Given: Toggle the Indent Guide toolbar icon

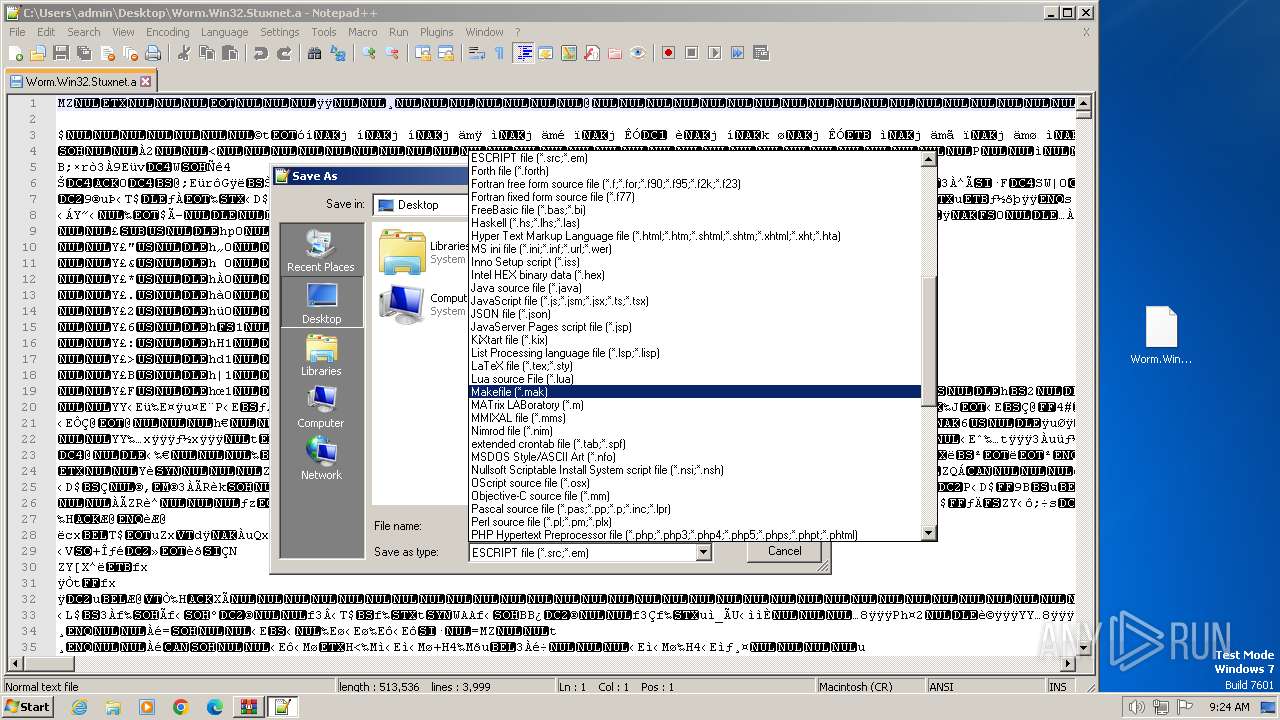Looking at the screenshot, I should tap(524, 53).
